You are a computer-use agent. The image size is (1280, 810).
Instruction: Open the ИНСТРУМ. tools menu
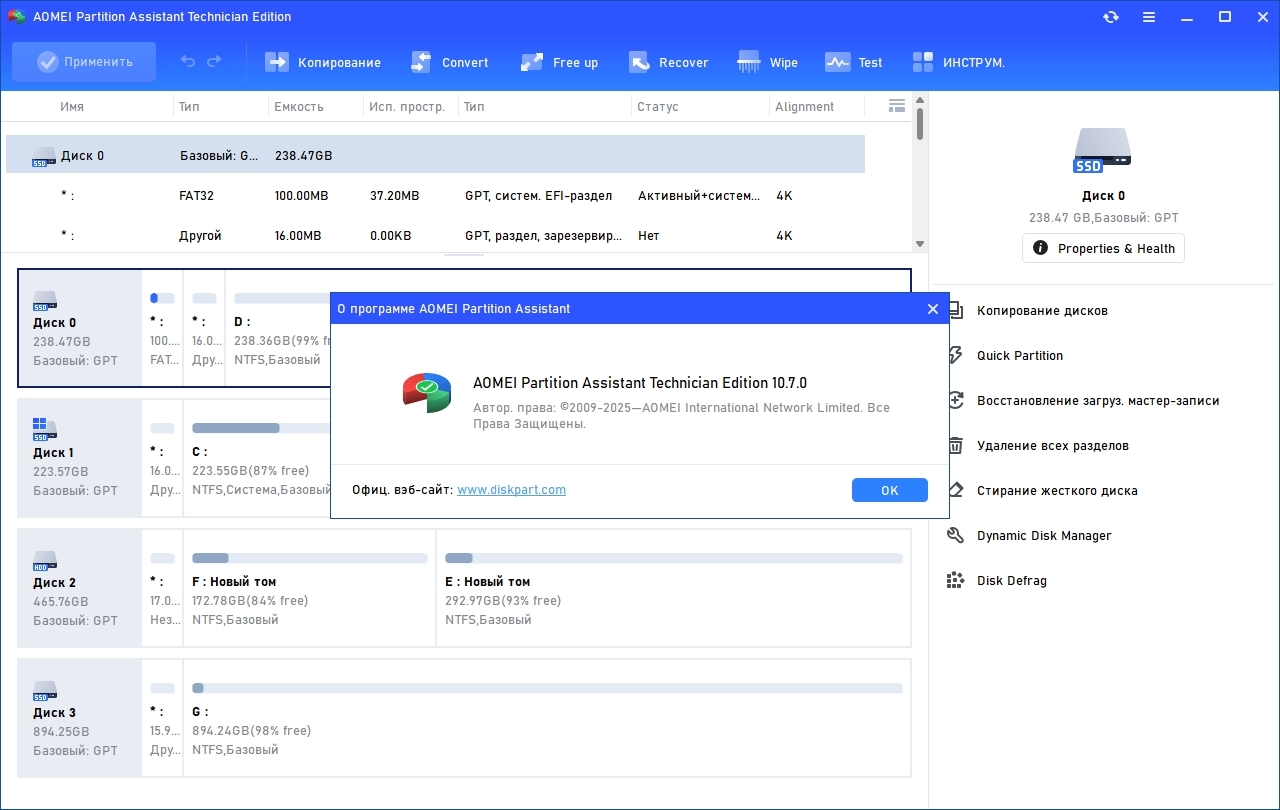click(958, 62)
